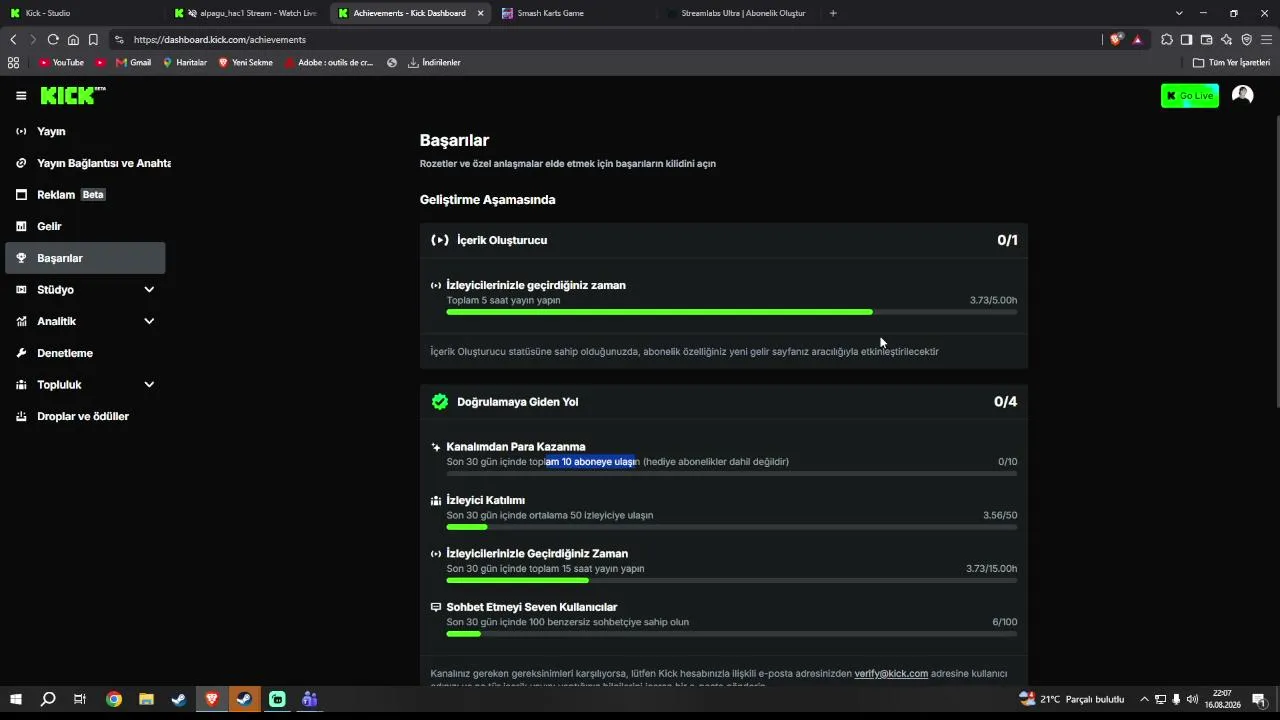This screenshot has height=720, width=1280.
Task: Click the 5-hour streaming progress bar
Action: tap(732, 312)
